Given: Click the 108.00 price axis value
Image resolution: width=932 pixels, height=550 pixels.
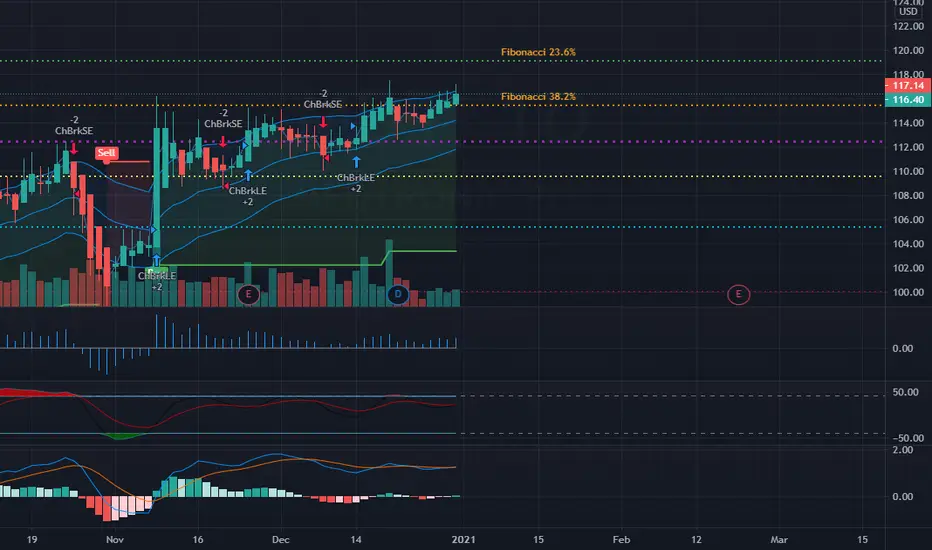Looking at the screenshot, I should point(908,196).
